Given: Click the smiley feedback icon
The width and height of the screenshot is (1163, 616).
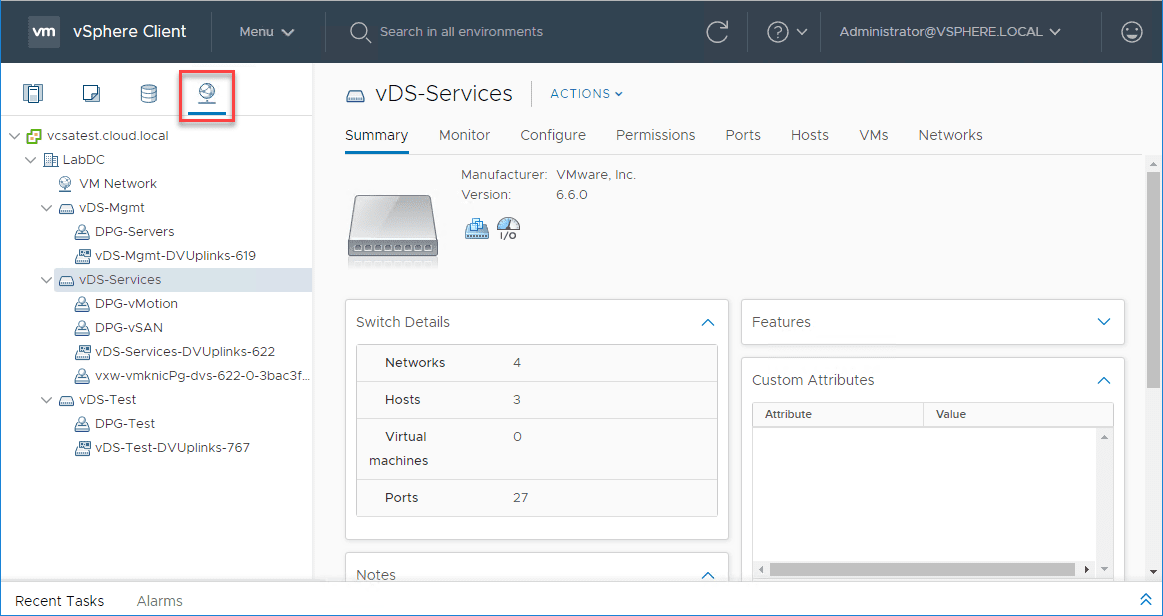Looking at the screenshot, I should coord(1131,32).
